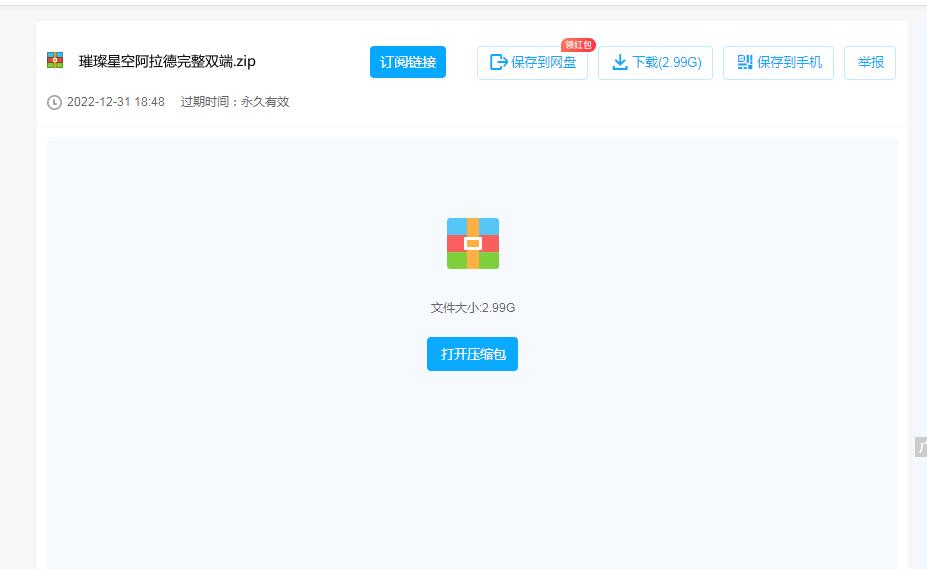927x569 pixels.
Task: Select the filename 璀璨星空阿拉德完整双端.zip
Action: tap(167, 61)
